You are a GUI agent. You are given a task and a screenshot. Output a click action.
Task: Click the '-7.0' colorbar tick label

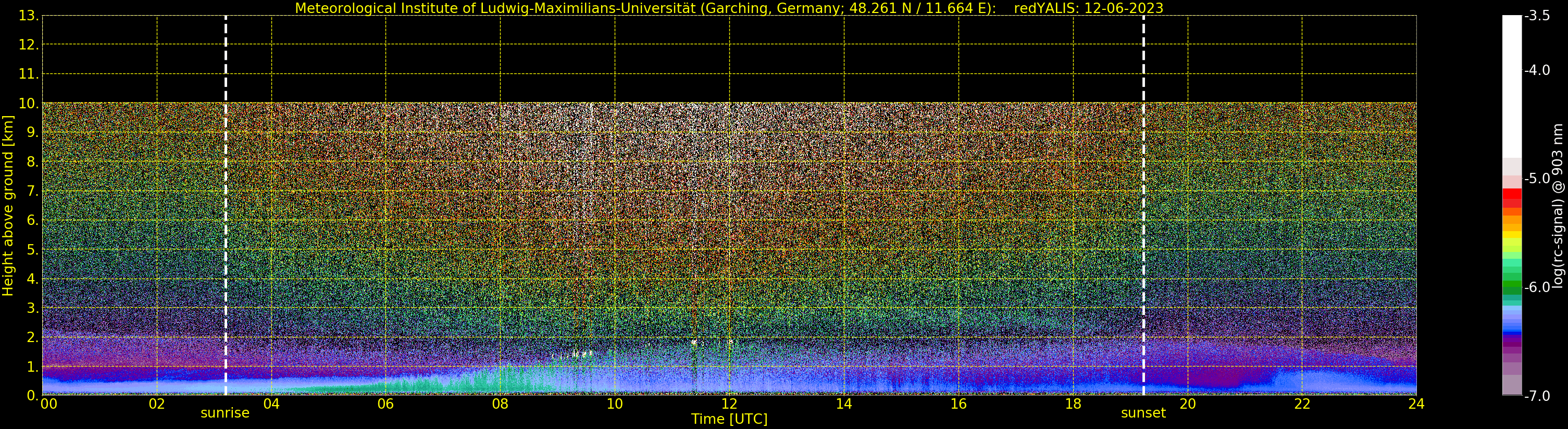[x=1537, y=396]
